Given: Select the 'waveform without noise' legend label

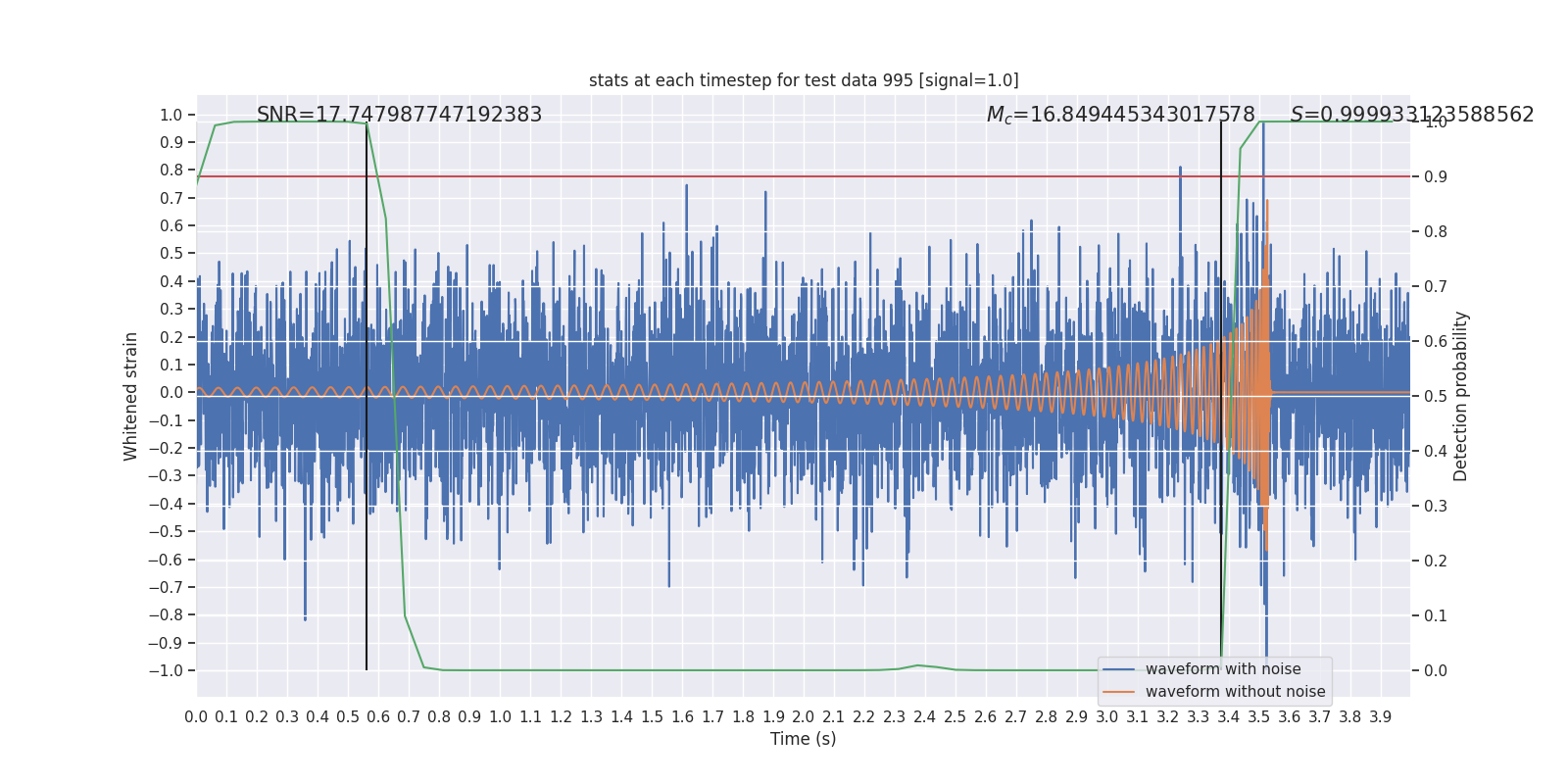Looking at the screenshot, I should click(1235, 692).
